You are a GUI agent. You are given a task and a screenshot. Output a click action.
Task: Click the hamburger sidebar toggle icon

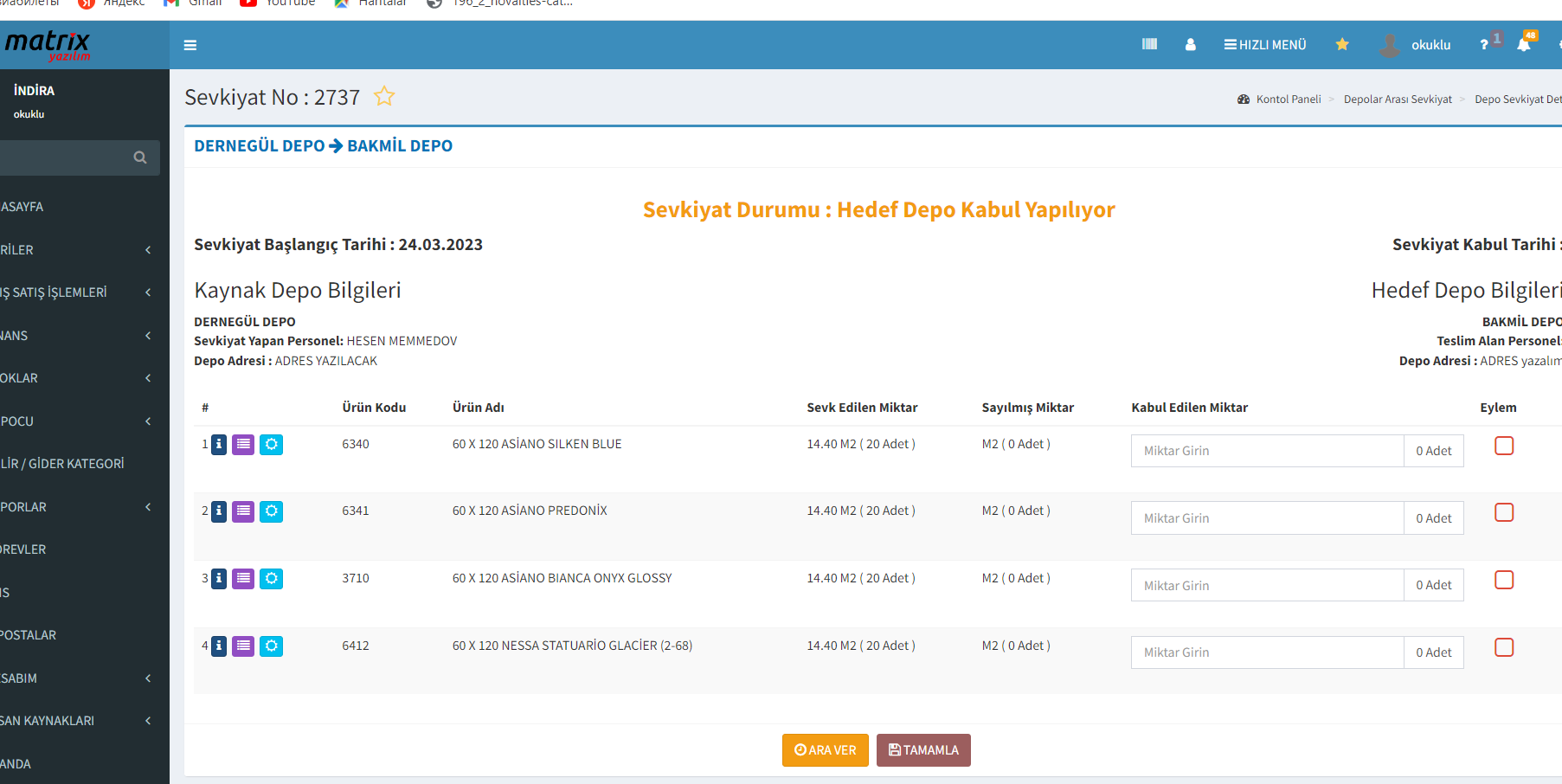coord(190,45)
